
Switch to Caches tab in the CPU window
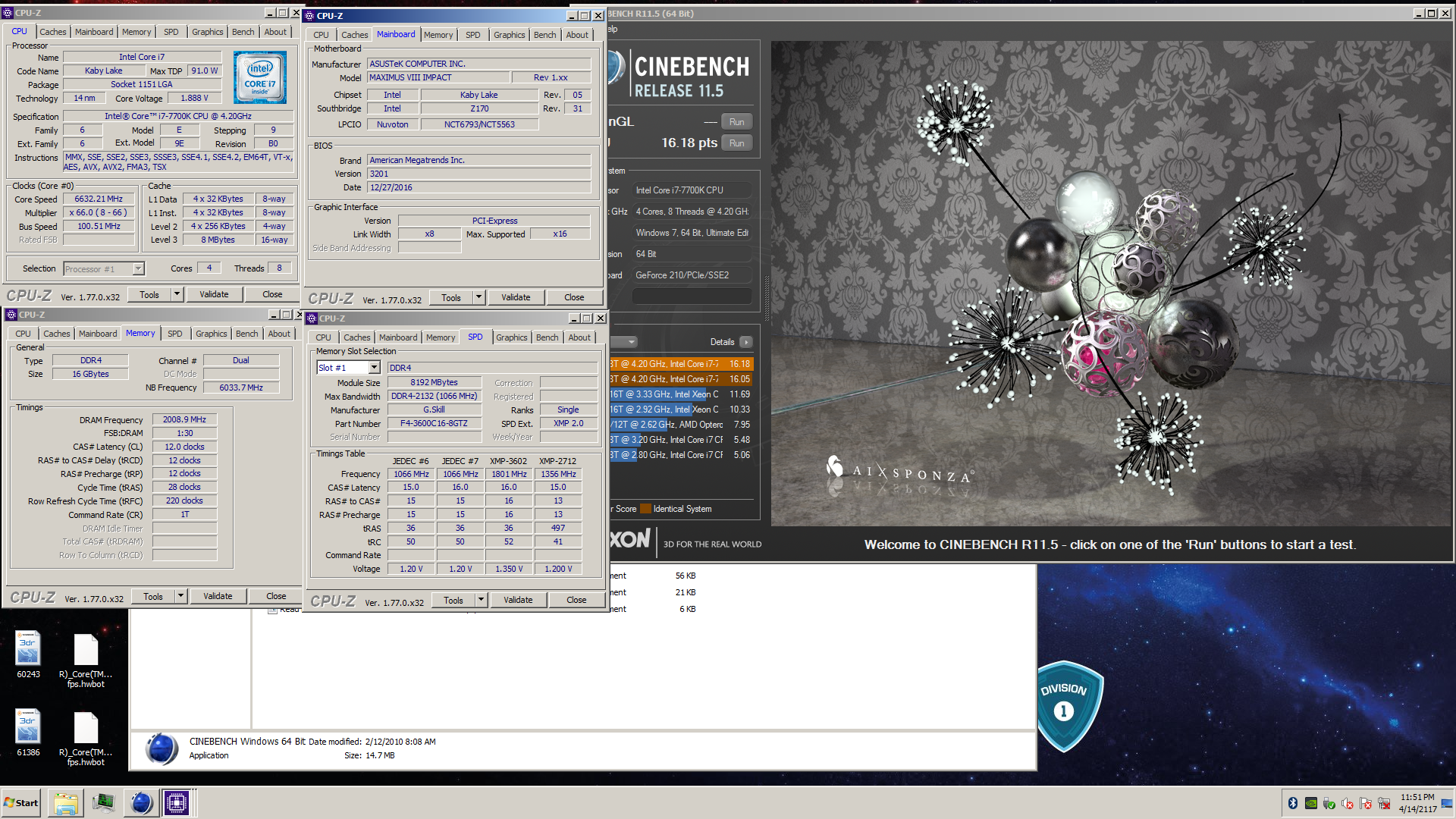click(x=53, y=32)
